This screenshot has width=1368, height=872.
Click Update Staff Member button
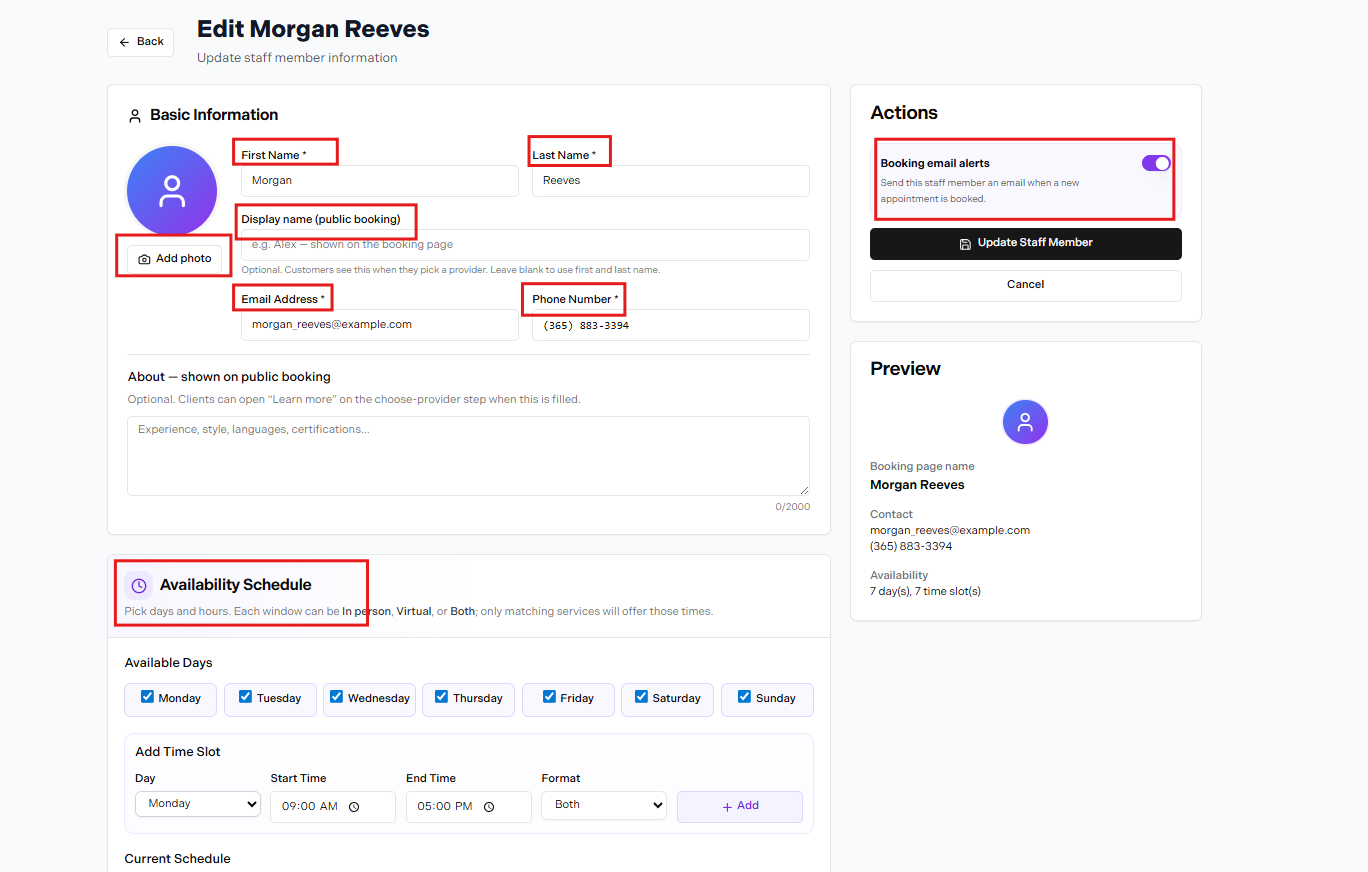(1026, 243)
